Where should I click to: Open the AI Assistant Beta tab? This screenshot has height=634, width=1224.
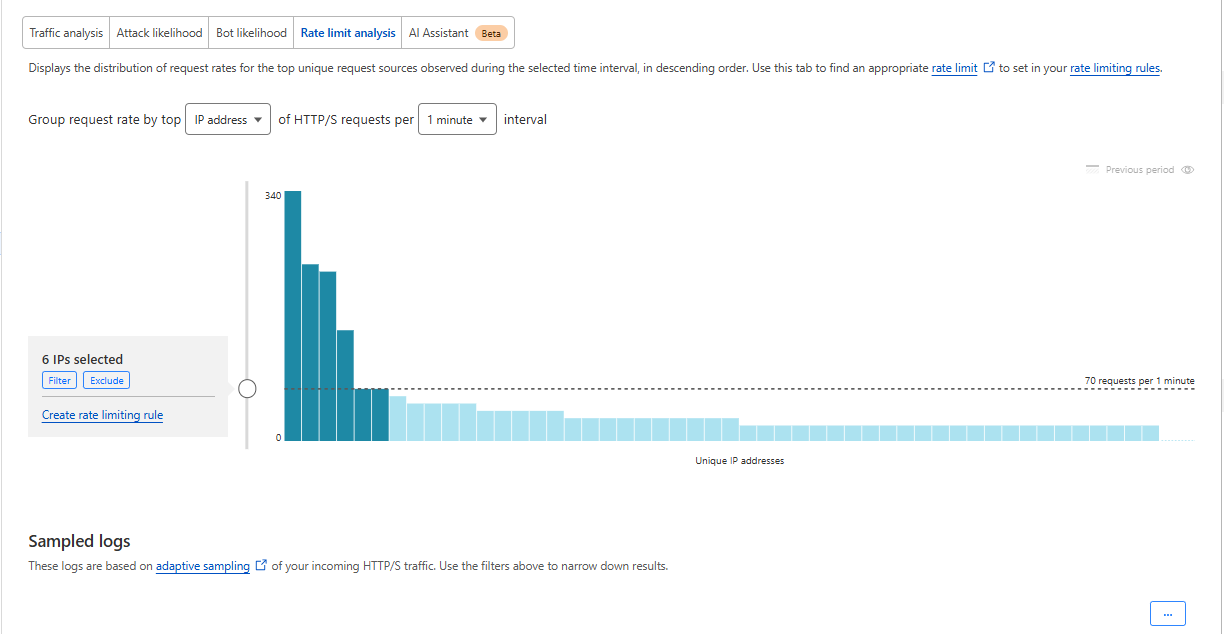click(x=457, y=33)
